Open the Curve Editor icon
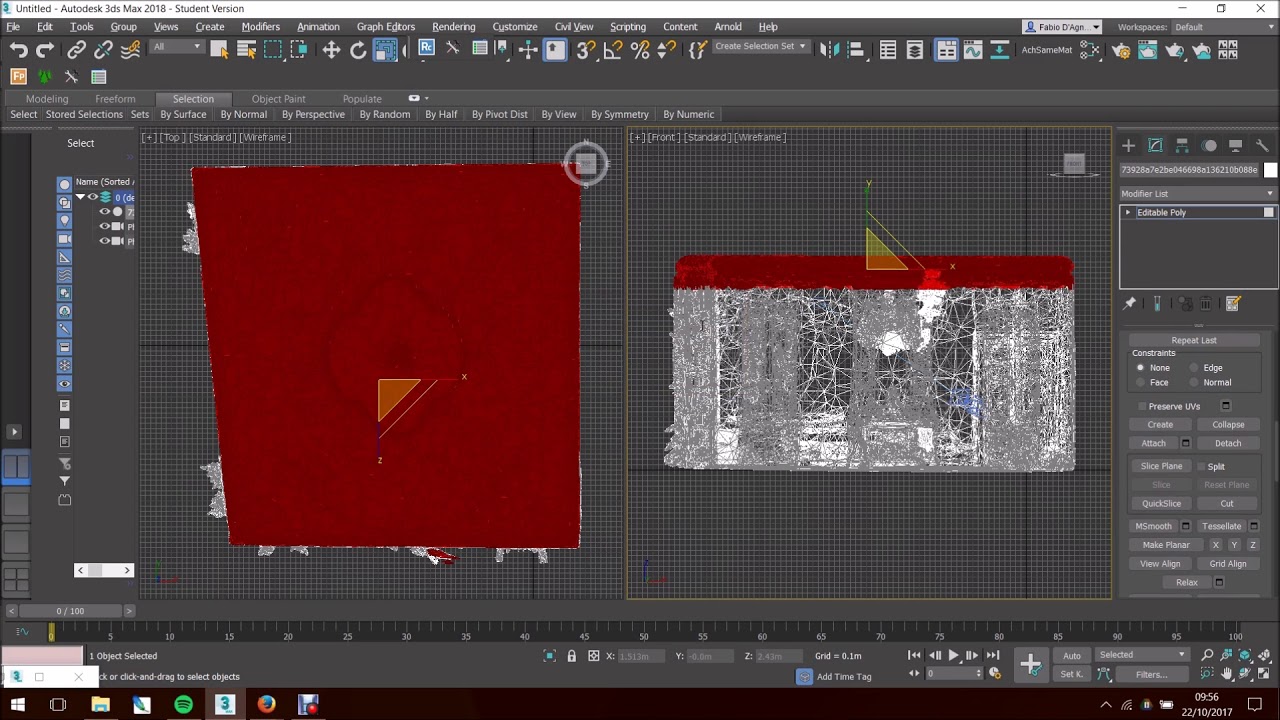The height and width of the screenshot is (720, 1280). pyautogui.click(x=973, y=50)
